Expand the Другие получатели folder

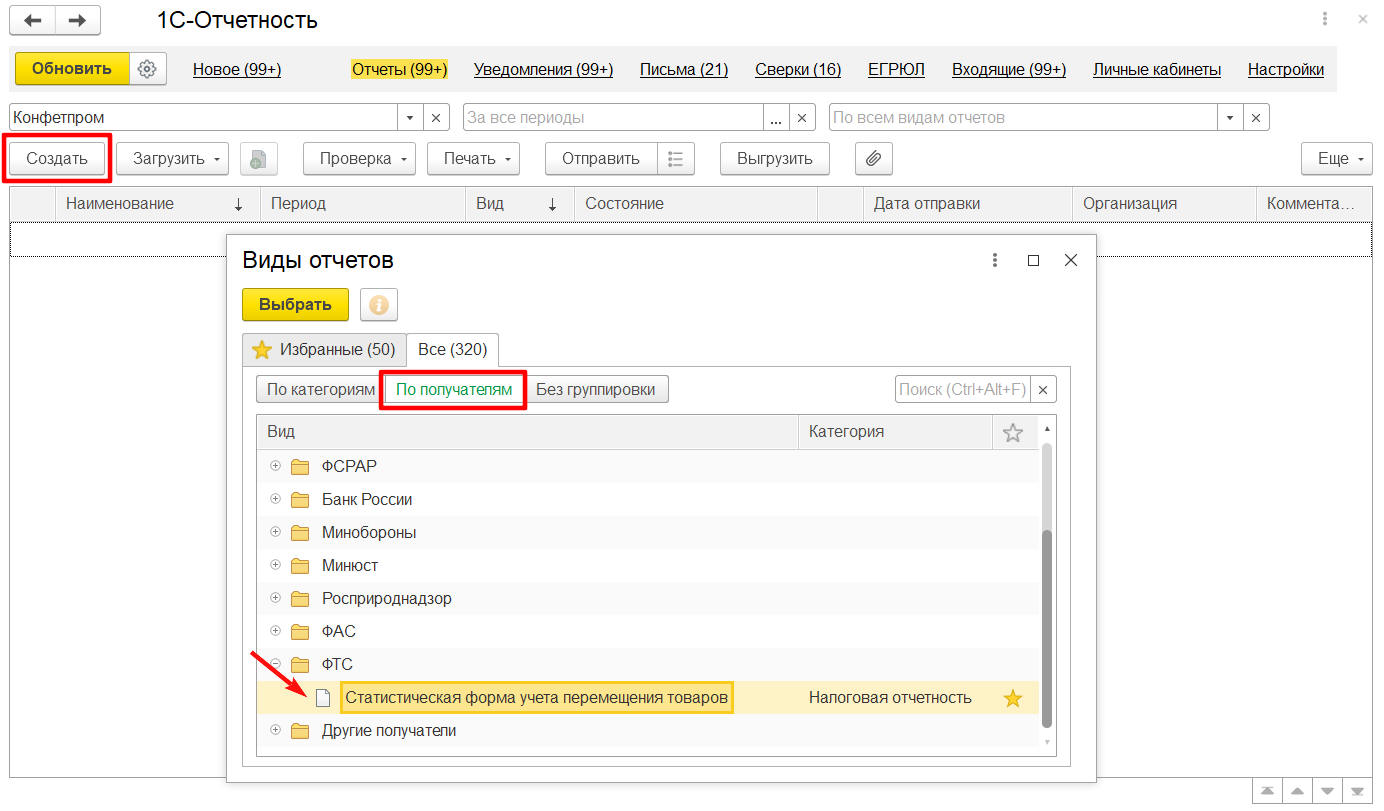[275, 730]
